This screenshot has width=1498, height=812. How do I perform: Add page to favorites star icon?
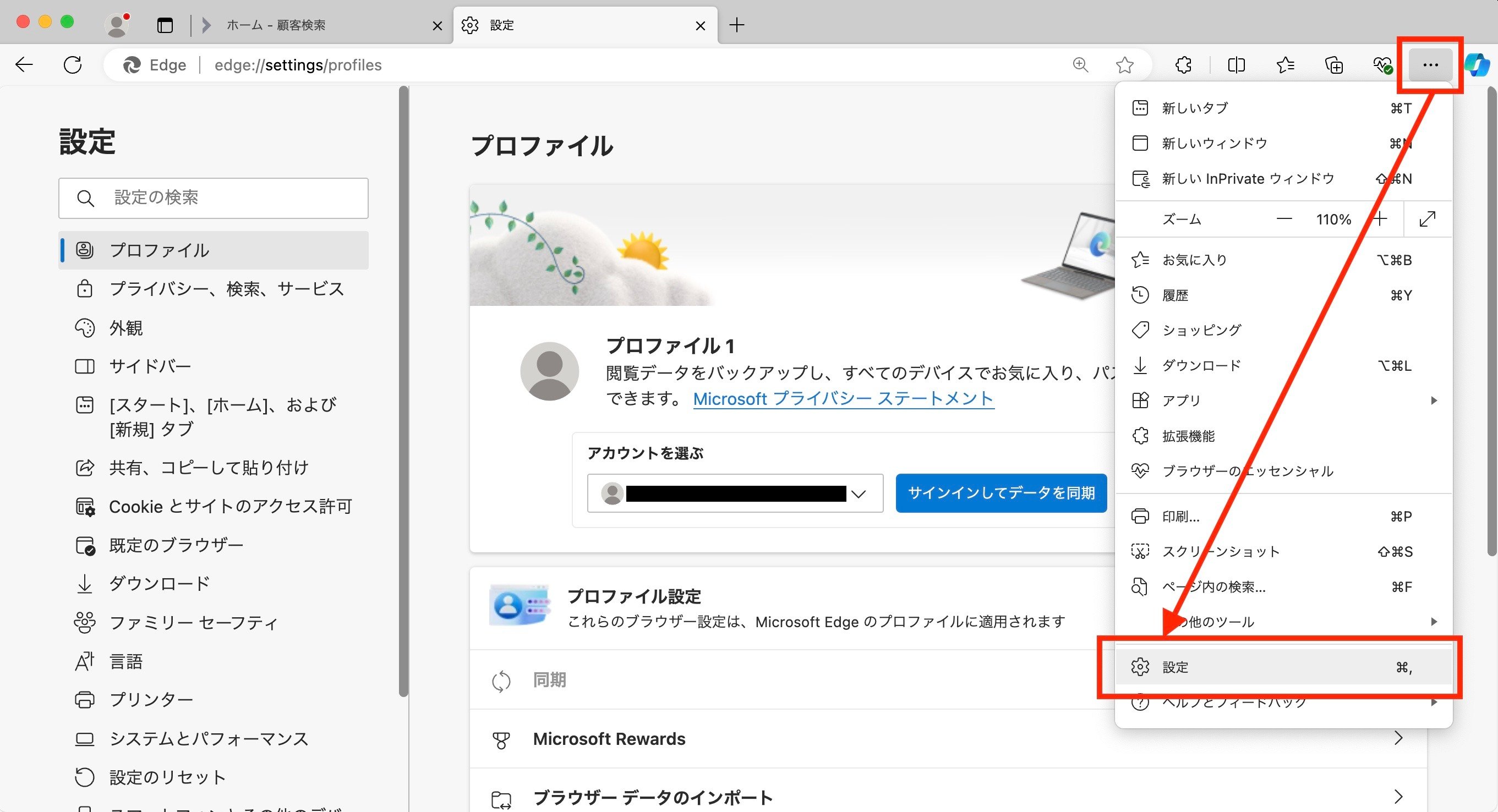pyautogui.click(x=1125, y=64)
